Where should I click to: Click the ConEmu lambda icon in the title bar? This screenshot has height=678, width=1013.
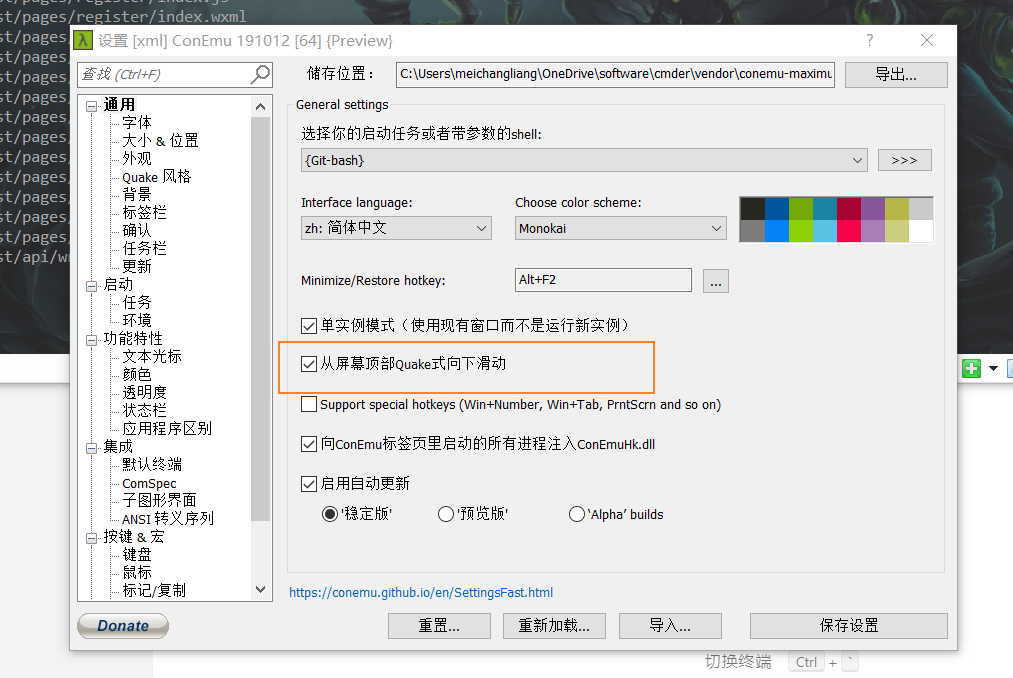coord(83,41)
